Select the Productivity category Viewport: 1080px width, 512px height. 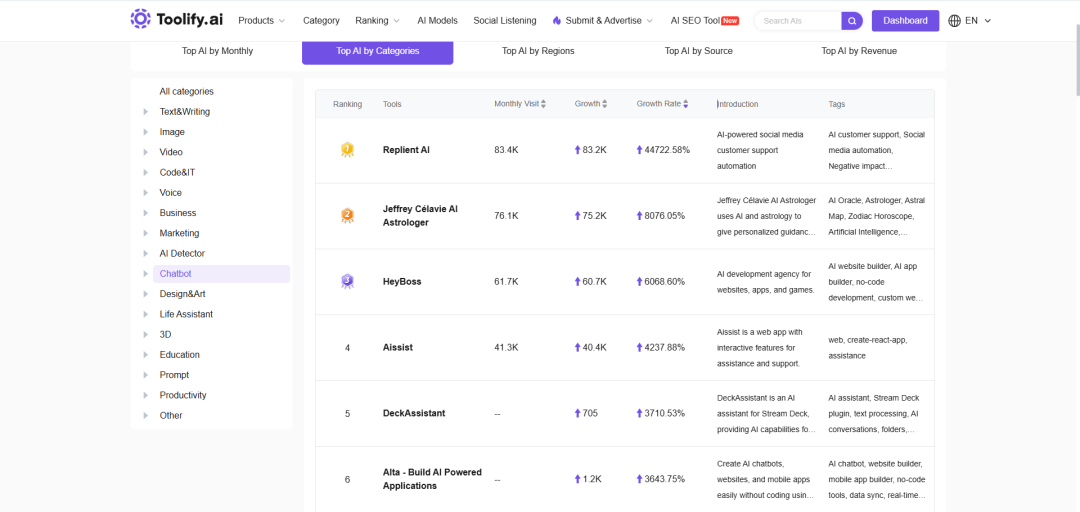point(183,395)
